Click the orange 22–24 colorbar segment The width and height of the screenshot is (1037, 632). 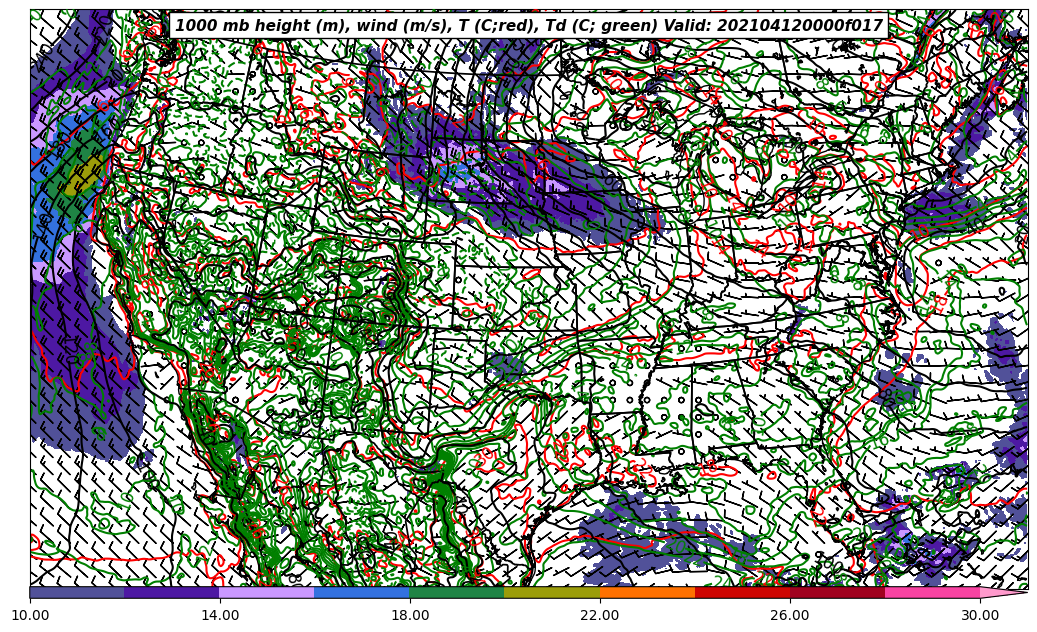[647, 592]
